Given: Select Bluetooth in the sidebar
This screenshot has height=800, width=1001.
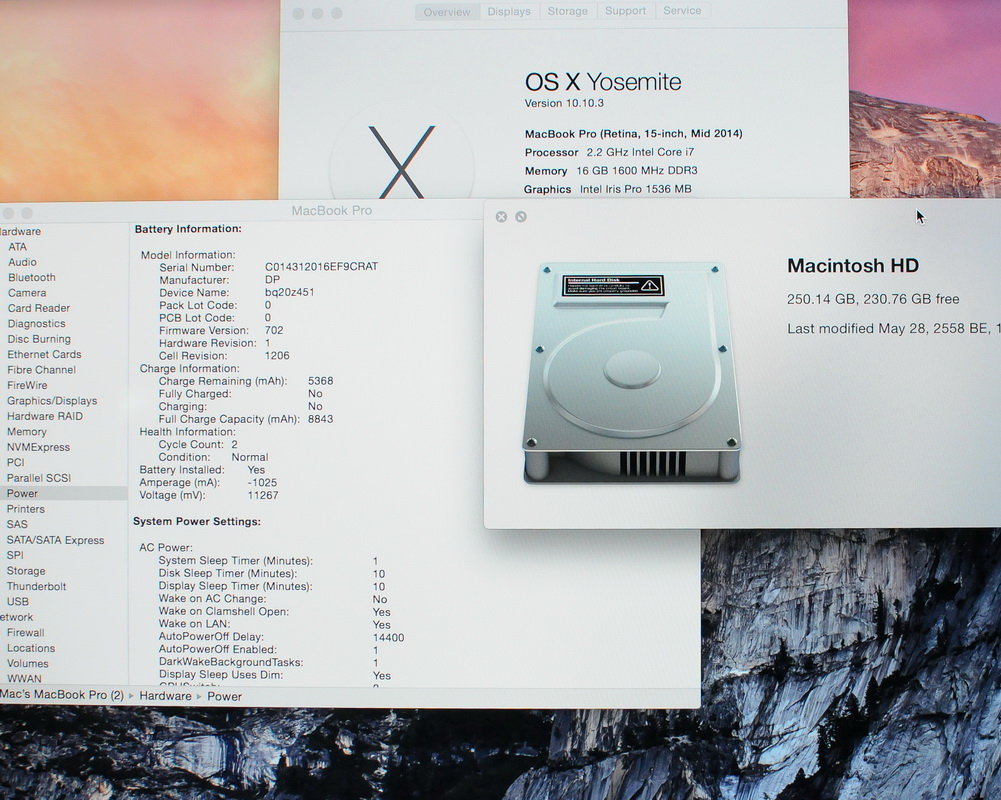Looking at the screenshot, I should 32,278.
